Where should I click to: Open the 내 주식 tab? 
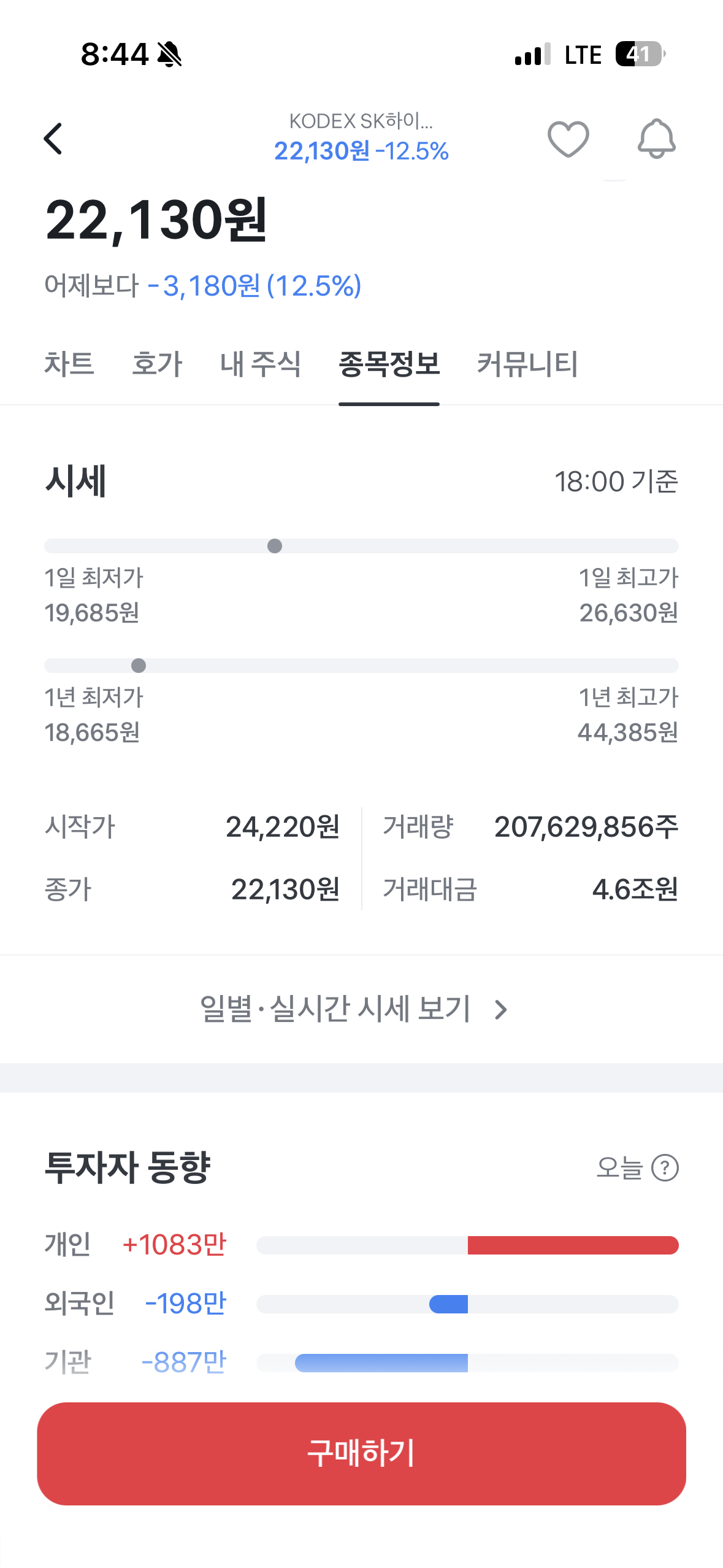pyautogui.click(x=261, y=363)
